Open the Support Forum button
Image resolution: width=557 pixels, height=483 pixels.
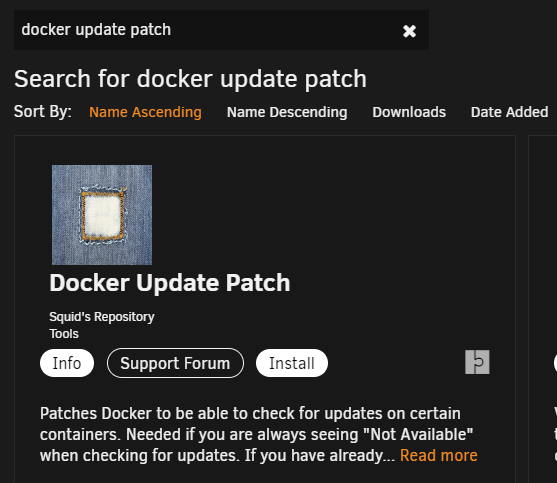click(x=175, y=363)
